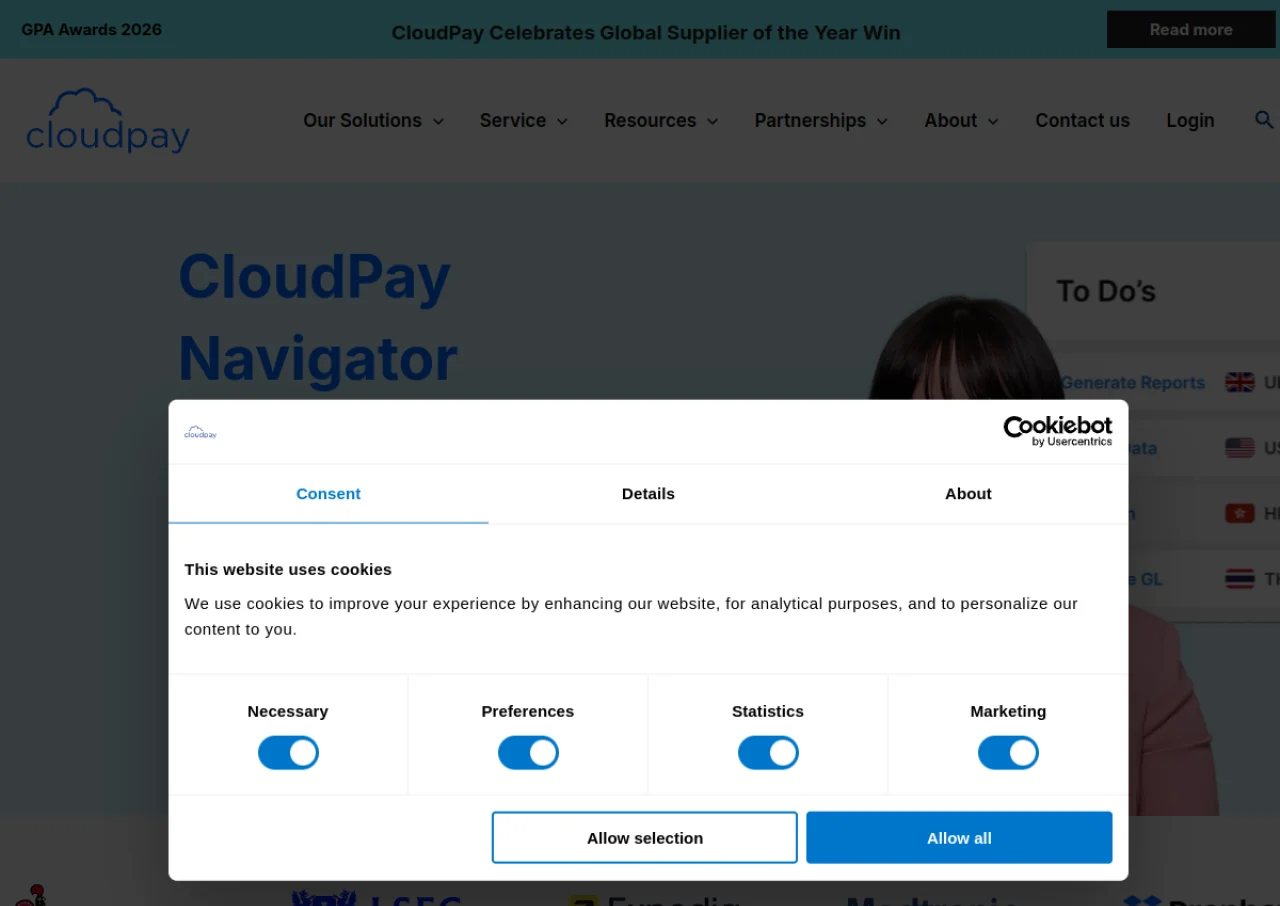1280x906 pixels.
Task: Select the US flag in To Do's
Action: pos(1240,448)
